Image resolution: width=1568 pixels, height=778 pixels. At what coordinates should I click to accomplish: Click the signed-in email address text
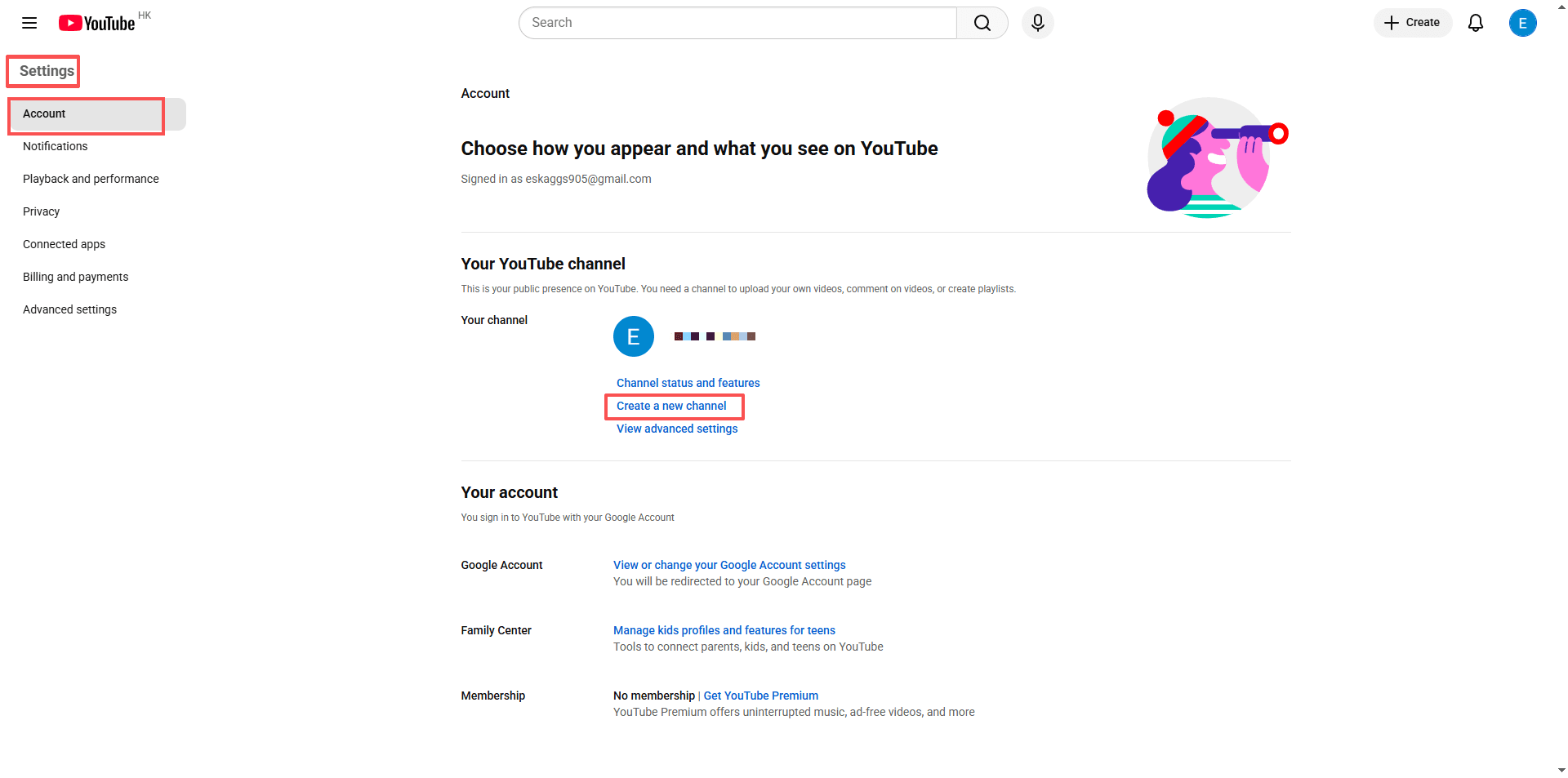pyautogui.click(x=588, y=179)
